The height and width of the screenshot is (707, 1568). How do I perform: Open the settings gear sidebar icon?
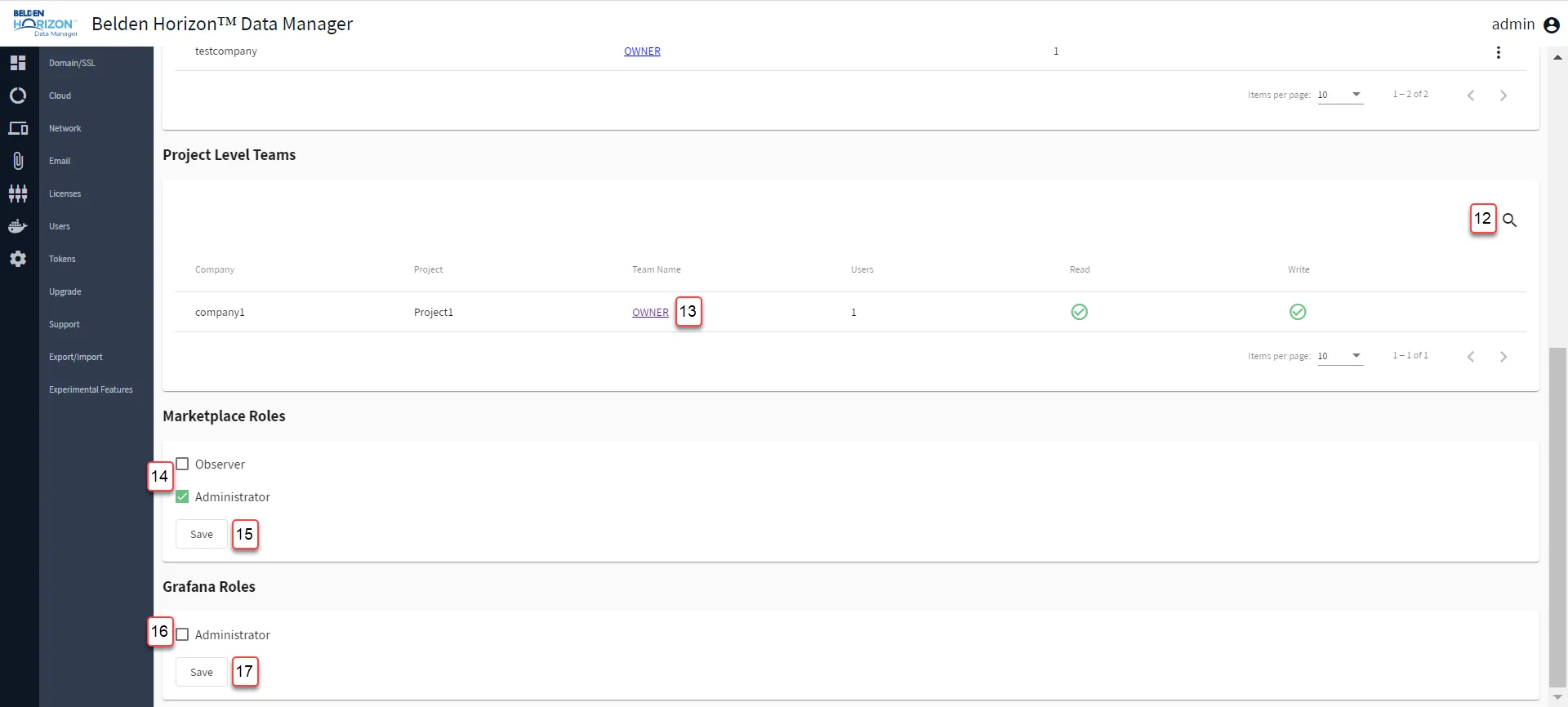[18, 259]
